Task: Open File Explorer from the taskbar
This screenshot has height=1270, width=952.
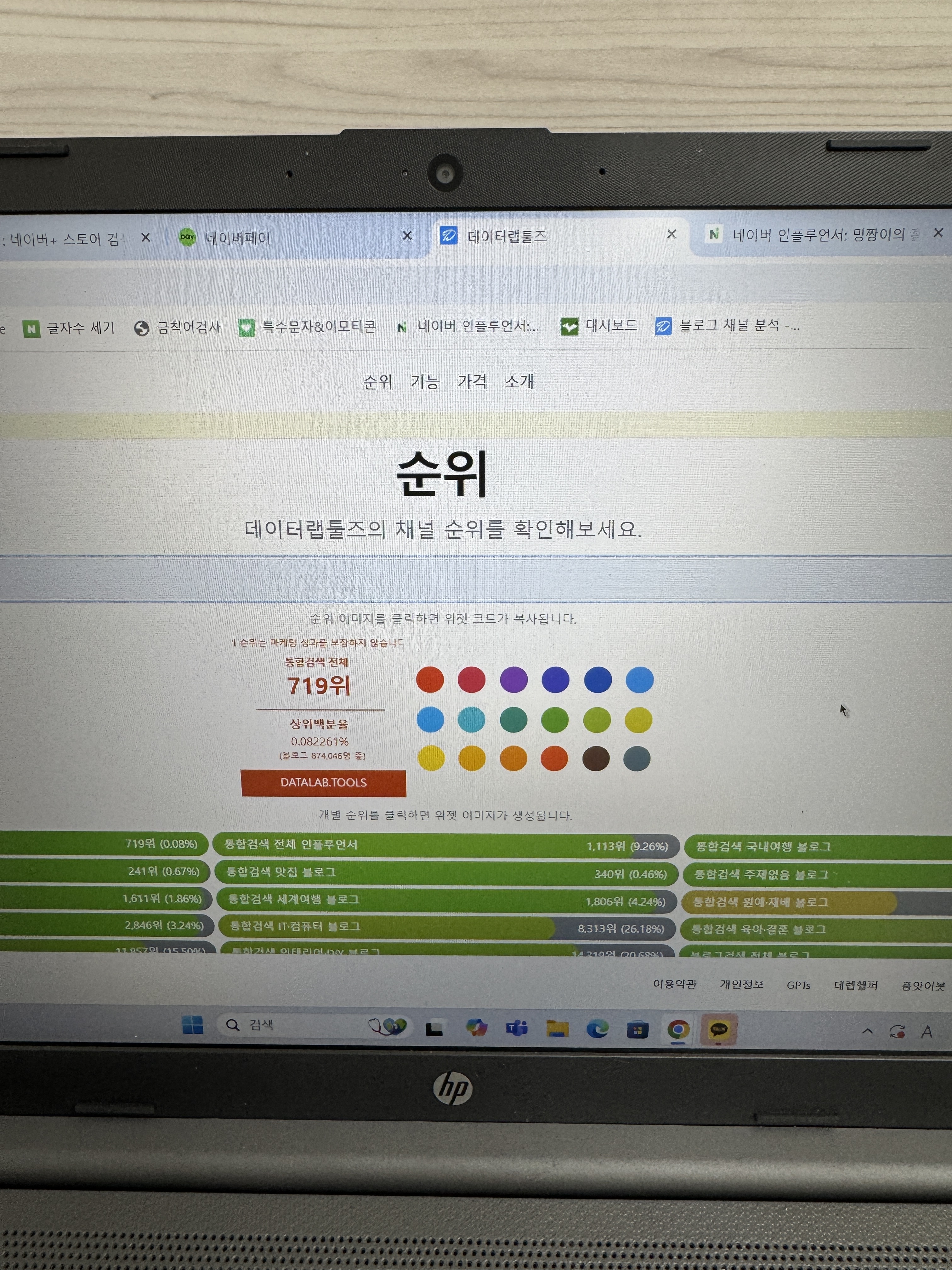Action: point(557,1029)
